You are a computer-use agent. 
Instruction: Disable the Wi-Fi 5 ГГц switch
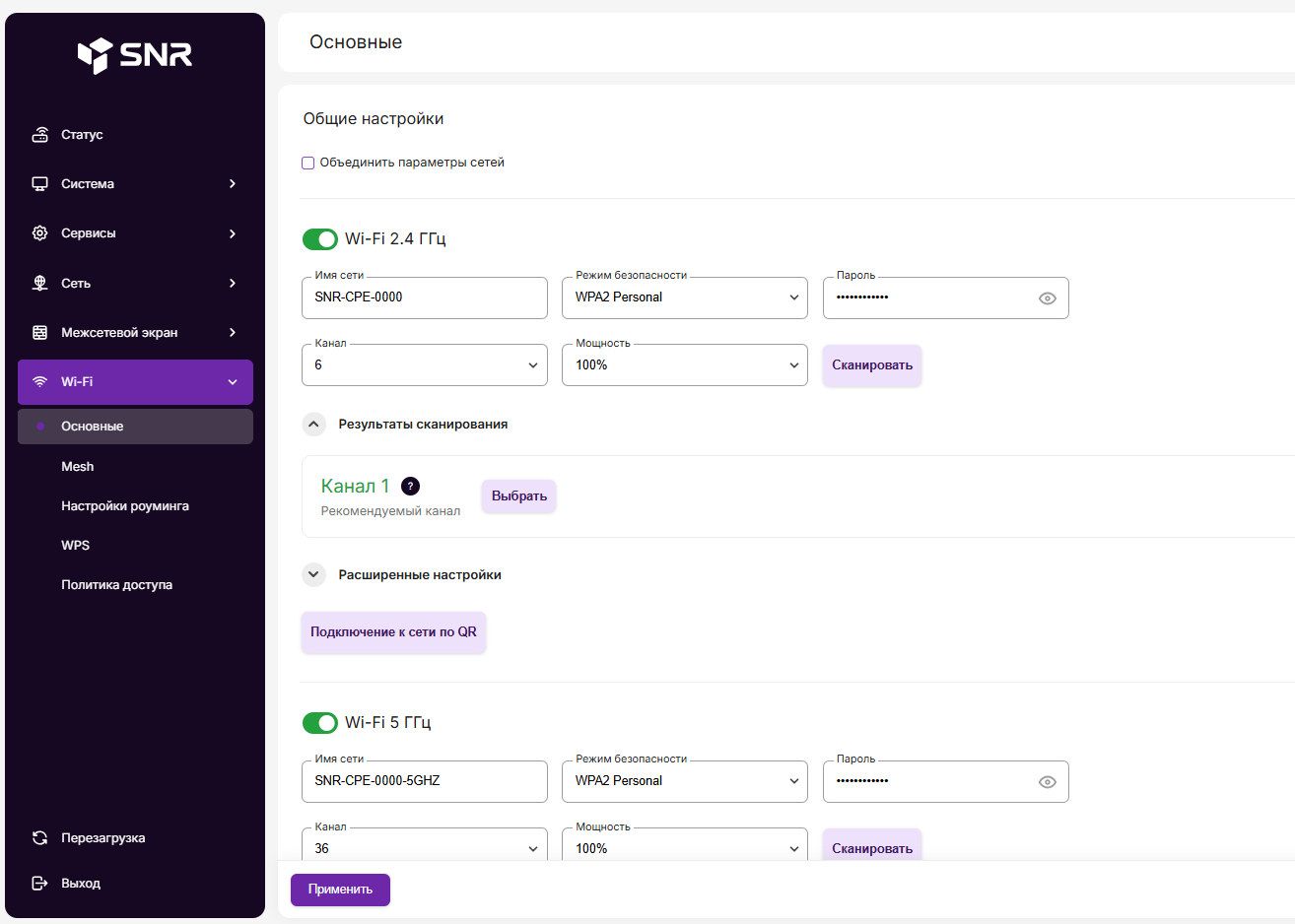[x=320, y=723]
